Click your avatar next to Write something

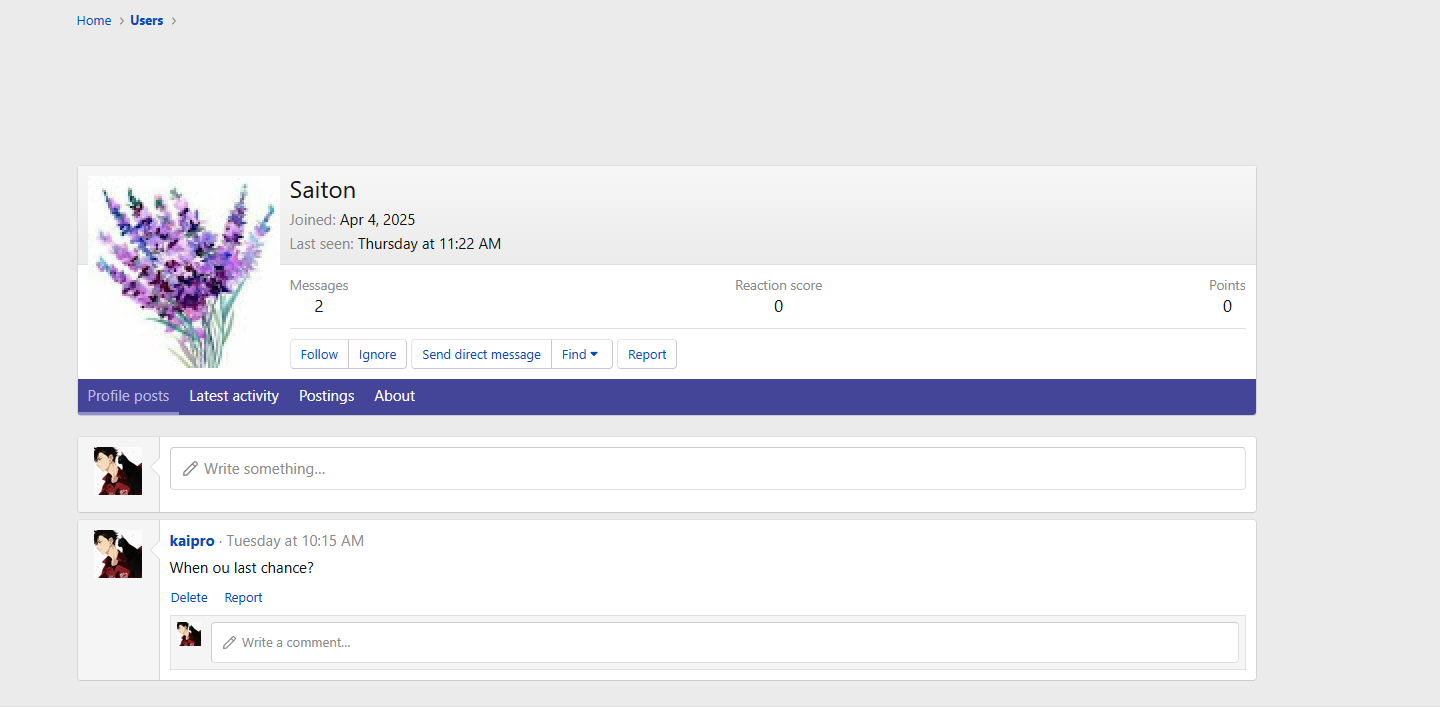(118, 471)
